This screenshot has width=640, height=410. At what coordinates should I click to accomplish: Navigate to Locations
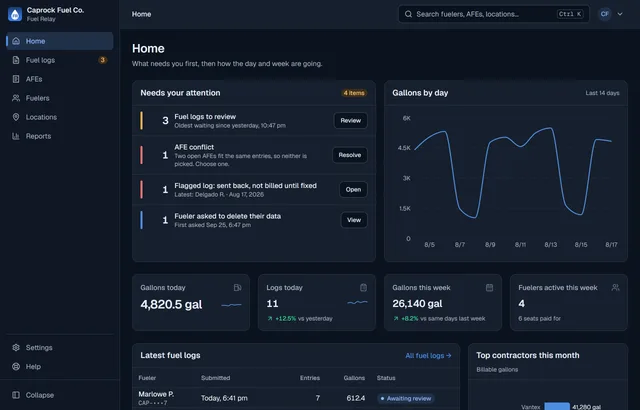[x=60, y=117]
